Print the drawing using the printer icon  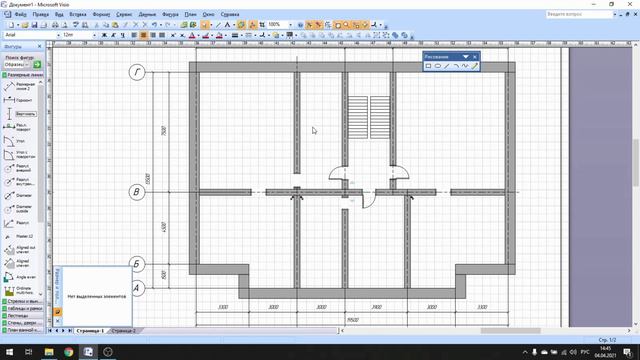coord(56,25)
